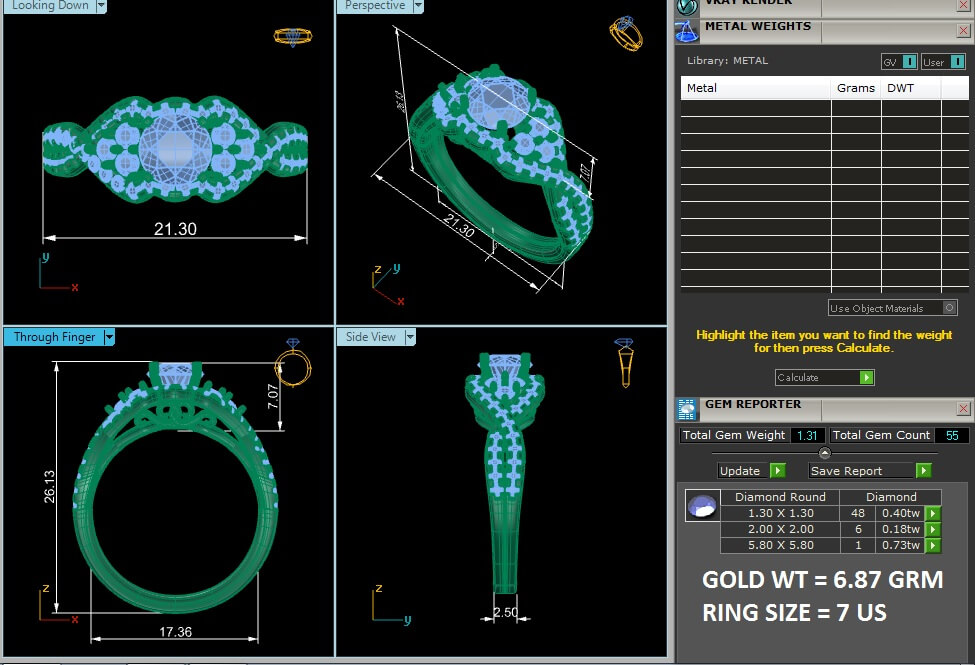Toggle the User library switch
The width and height of the screenshot is (975, 665).
(x=958, y=62)
